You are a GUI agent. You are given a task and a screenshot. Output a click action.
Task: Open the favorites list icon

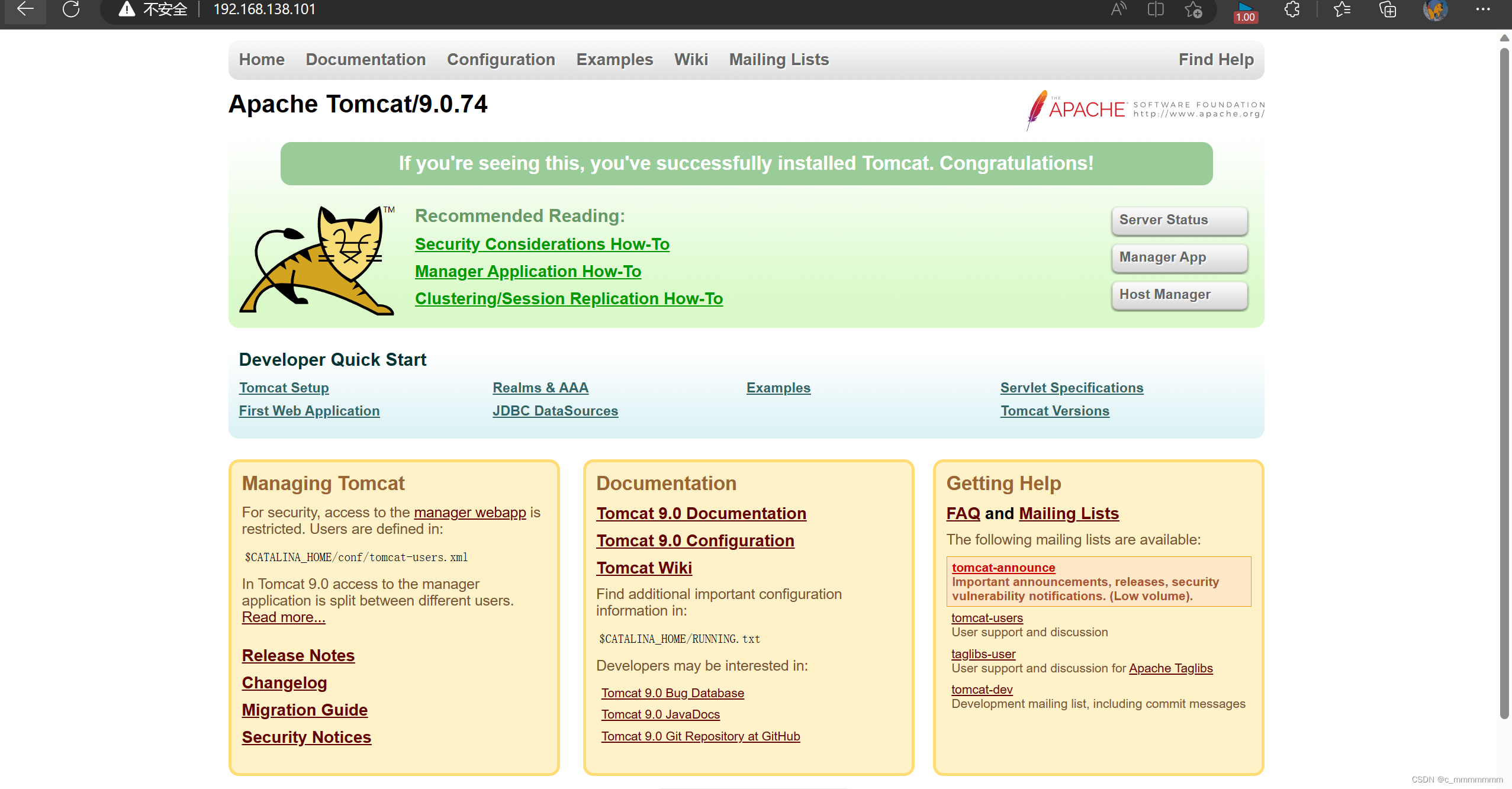pyautogui.click(x=1342, y=9)
